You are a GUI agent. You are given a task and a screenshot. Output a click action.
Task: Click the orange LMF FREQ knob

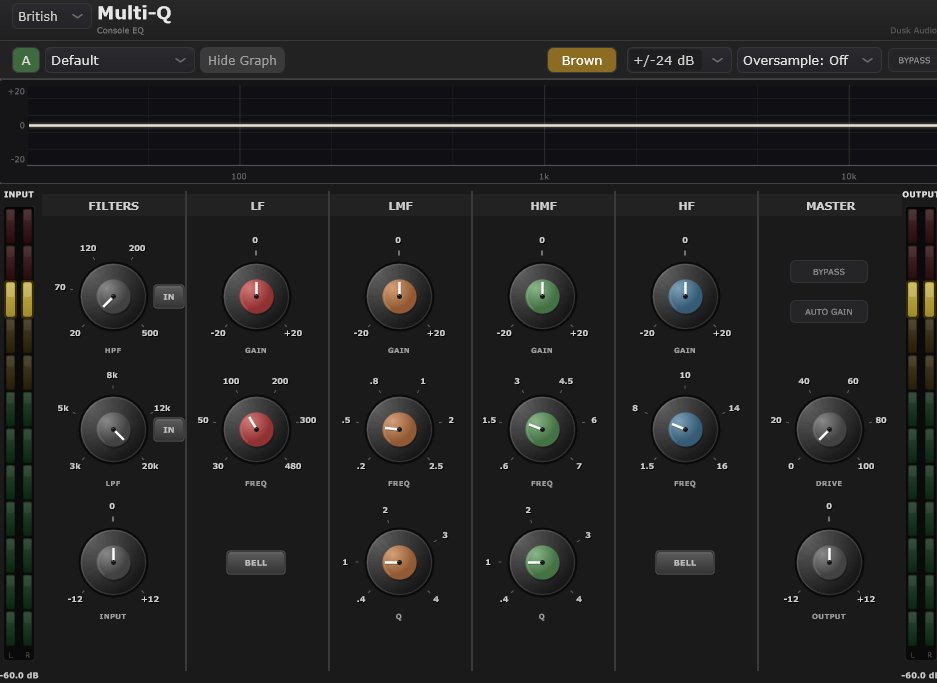[399, 430]
